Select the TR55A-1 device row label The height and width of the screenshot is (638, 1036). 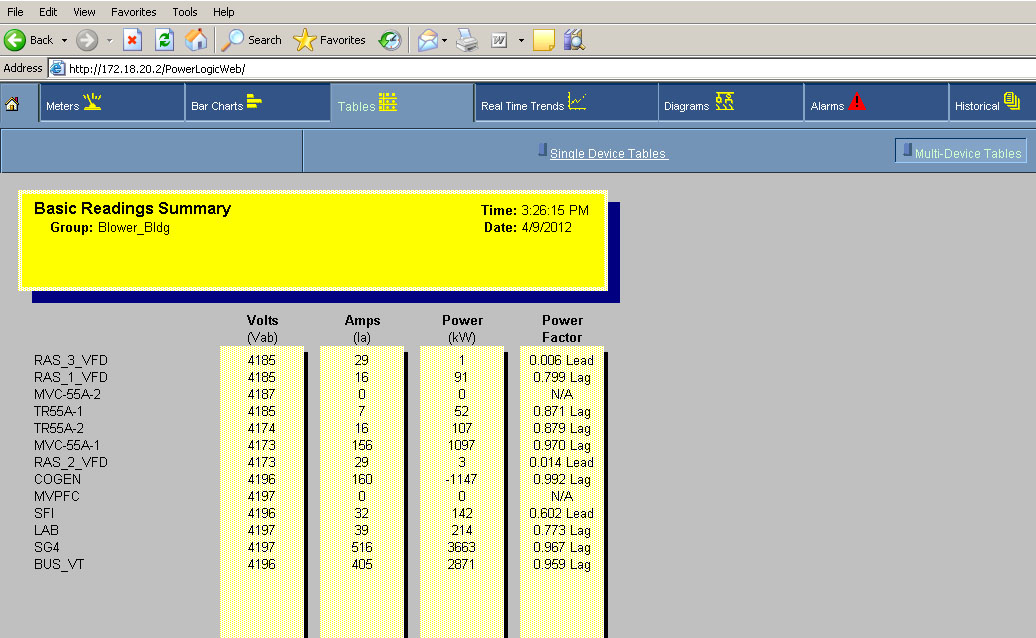click(x=59, y=411)
